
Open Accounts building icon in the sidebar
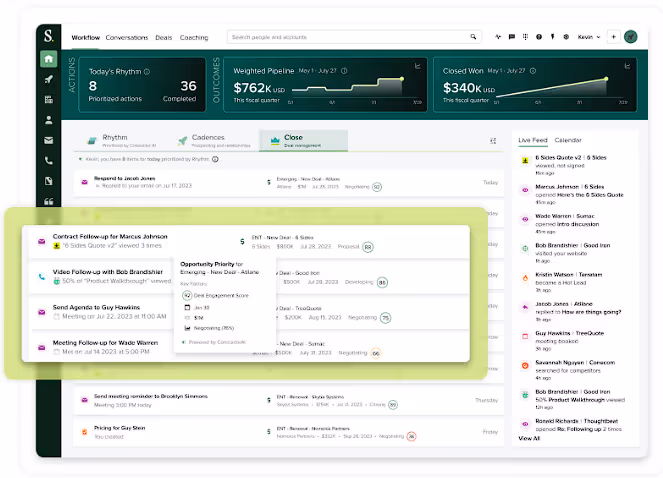tap(49, 99)
